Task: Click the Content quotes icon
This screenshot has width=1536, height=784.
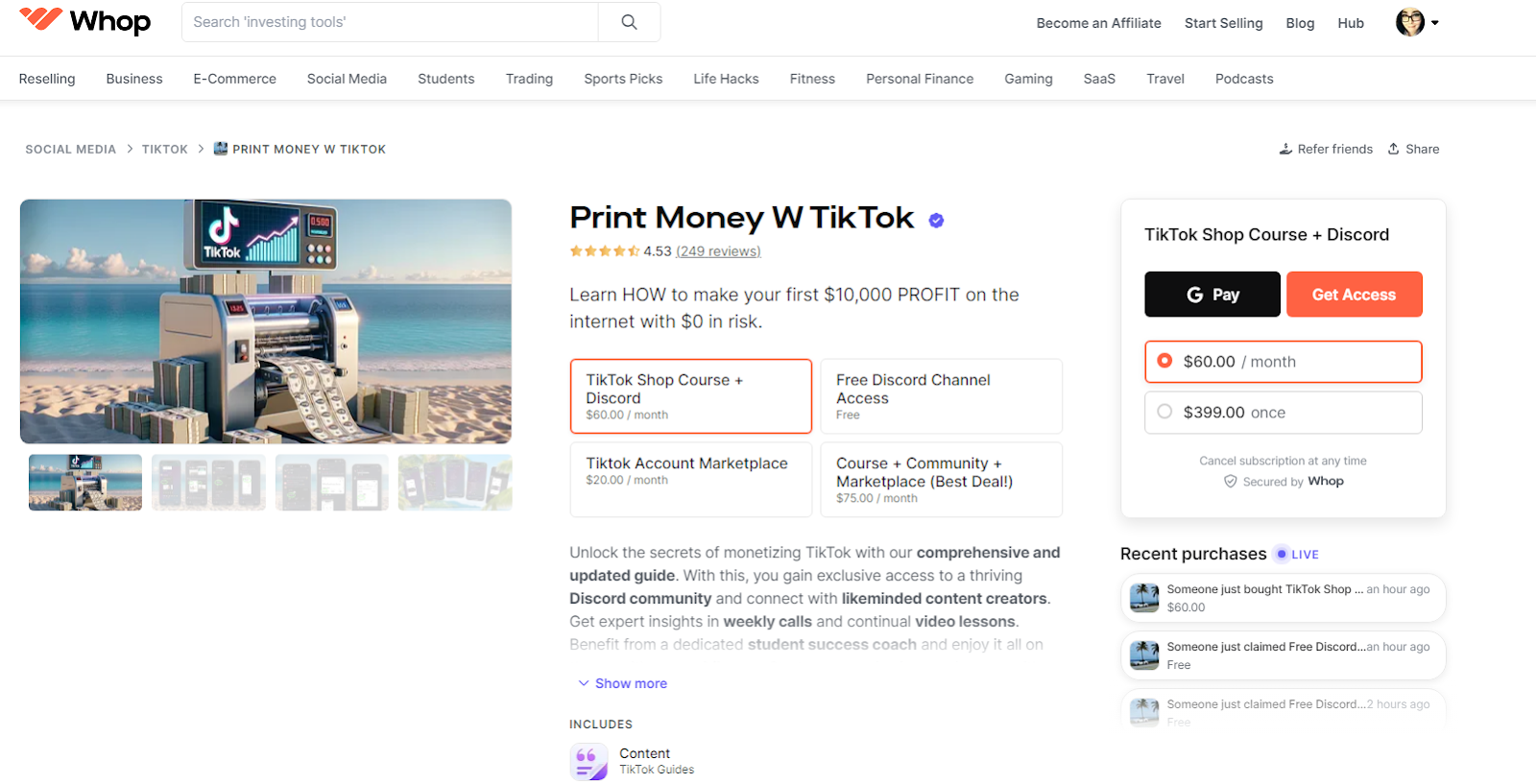Action: click(588, 762)
